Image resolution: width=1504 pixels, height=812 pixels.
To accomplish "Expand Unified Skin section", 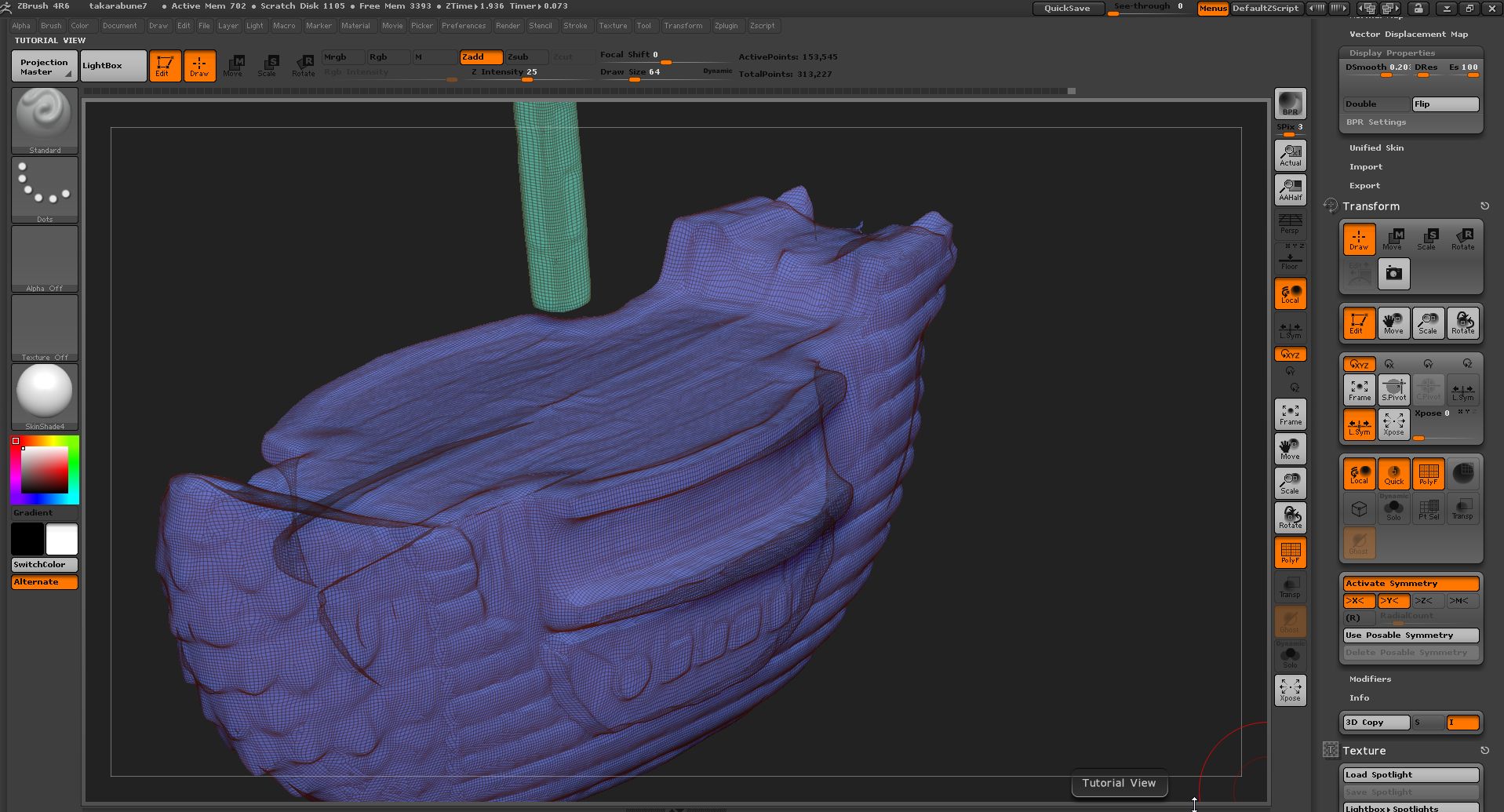I will click(x=1376, y=147).
